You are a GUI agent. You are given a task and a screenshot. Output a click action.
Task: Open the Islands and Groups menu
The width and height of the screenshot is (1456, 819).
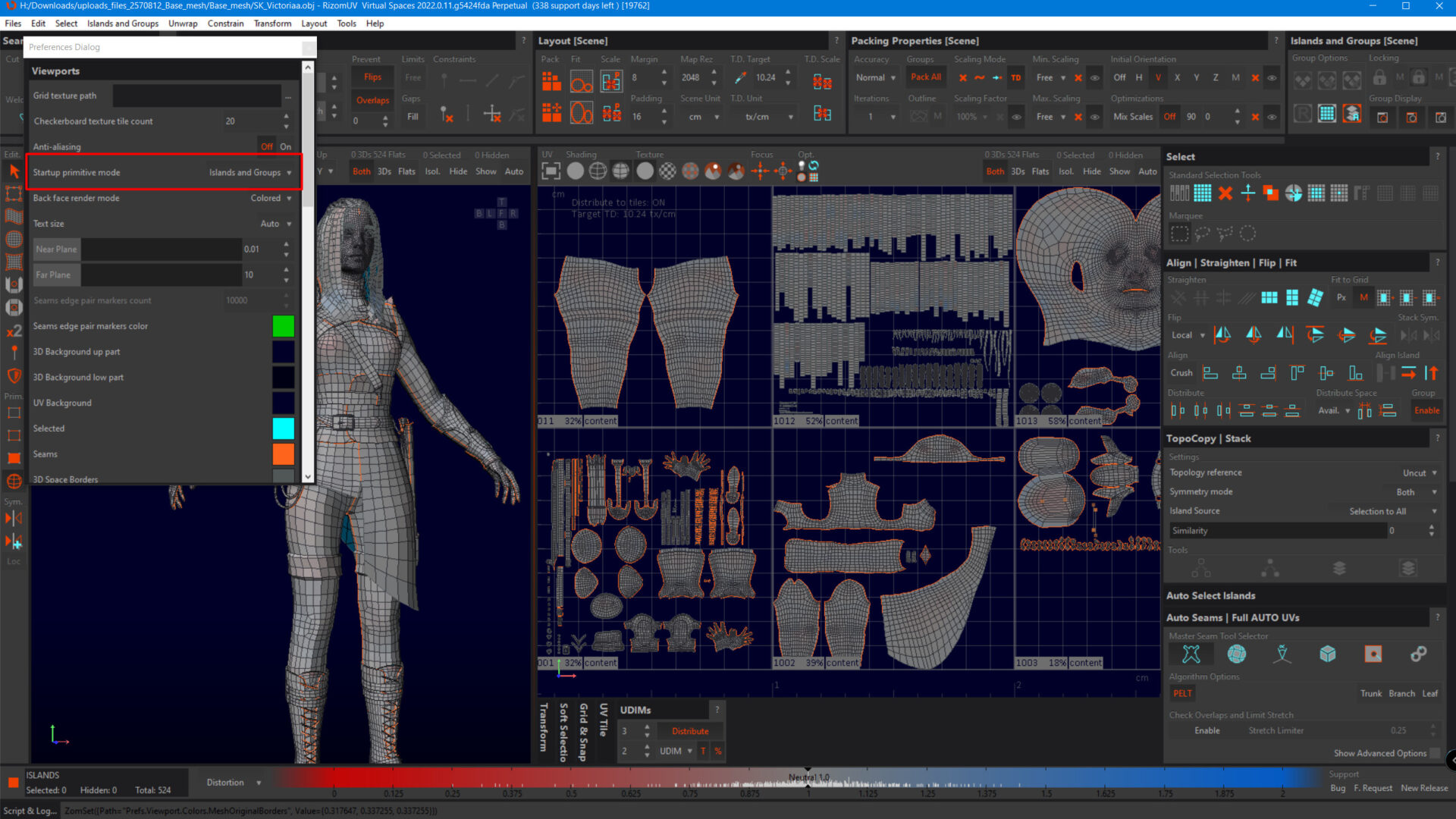coord(123,24)
